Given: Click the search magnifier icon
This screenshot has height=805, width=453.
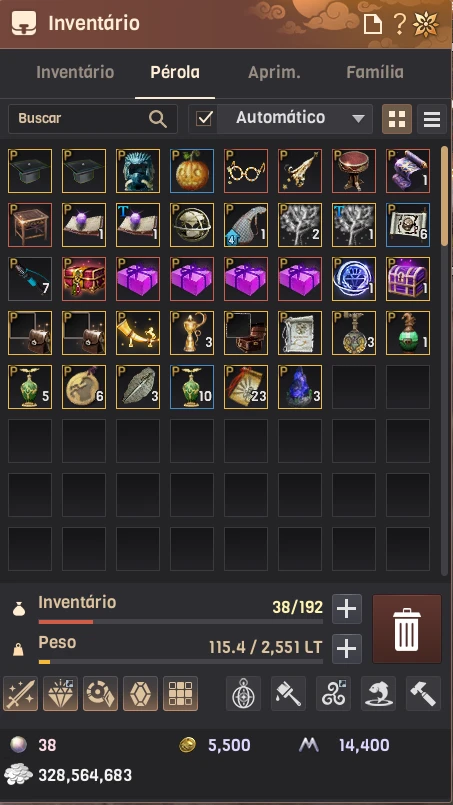Looking at the screenshot, I should pyautogui.click(x=158, y=119).
